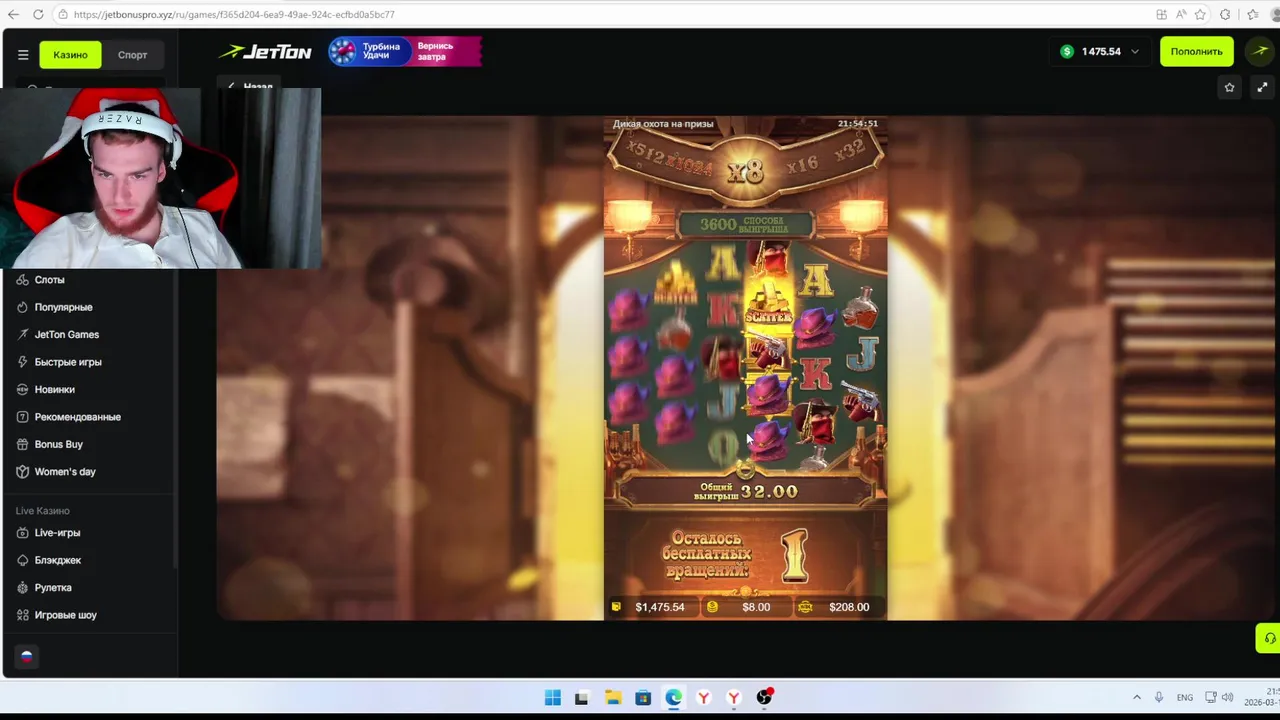Open the Турбина Удачи promo banner
The width and height of the screenshot is (1280, 720).
[x=405, y=51]
